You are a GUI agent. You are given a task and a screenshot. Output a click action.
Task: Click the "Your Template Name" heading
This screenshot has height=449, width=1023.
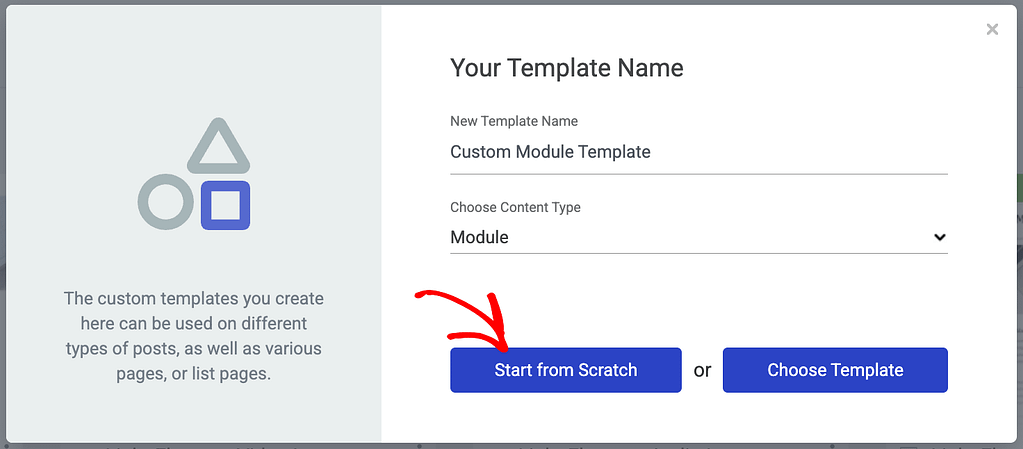click(567, 69)
